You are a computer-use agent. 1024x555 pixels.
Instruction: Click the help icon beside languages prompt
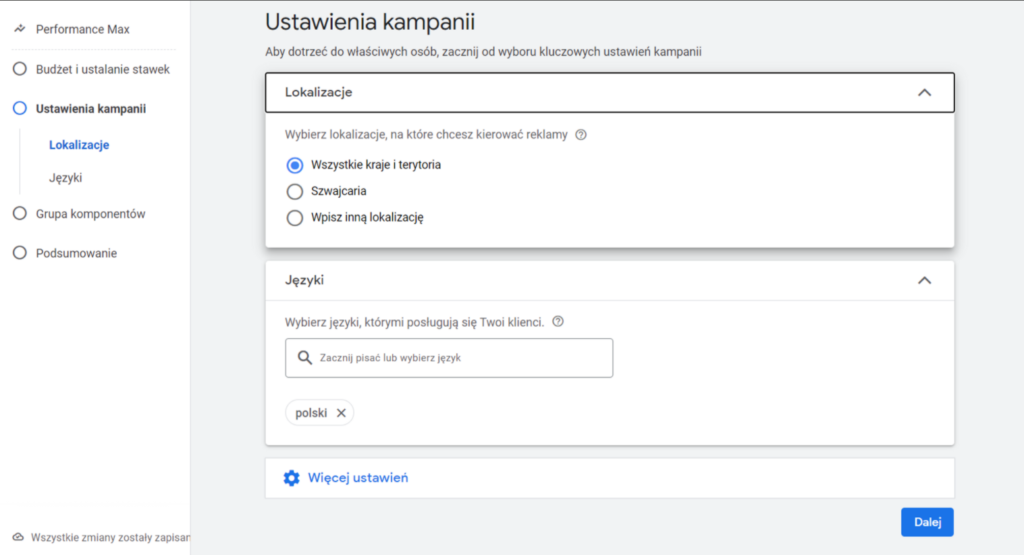pyautogui.click(x=558, y=322)
